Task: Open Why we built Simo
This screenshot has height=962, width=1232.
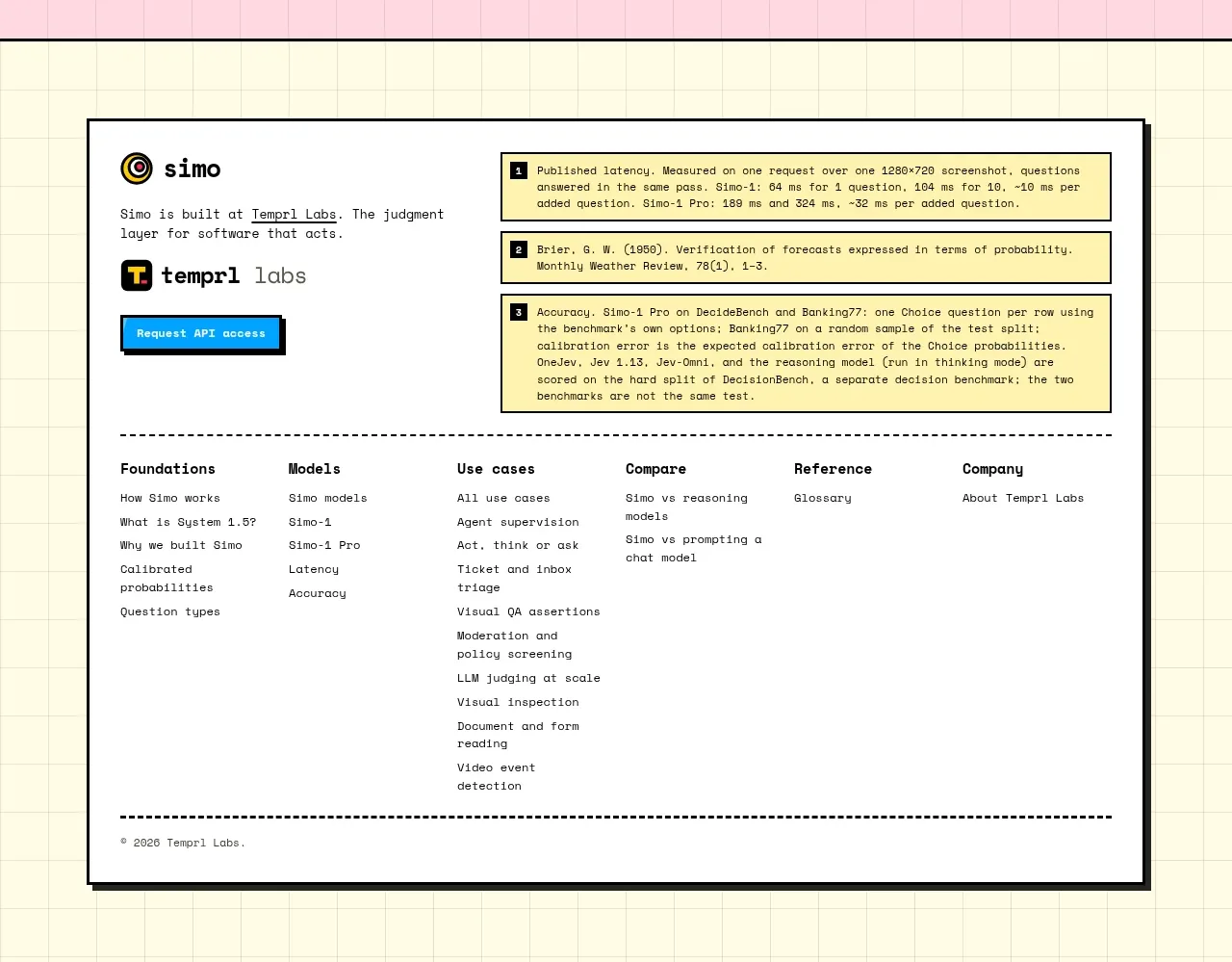Action: (x=181, y=545)
